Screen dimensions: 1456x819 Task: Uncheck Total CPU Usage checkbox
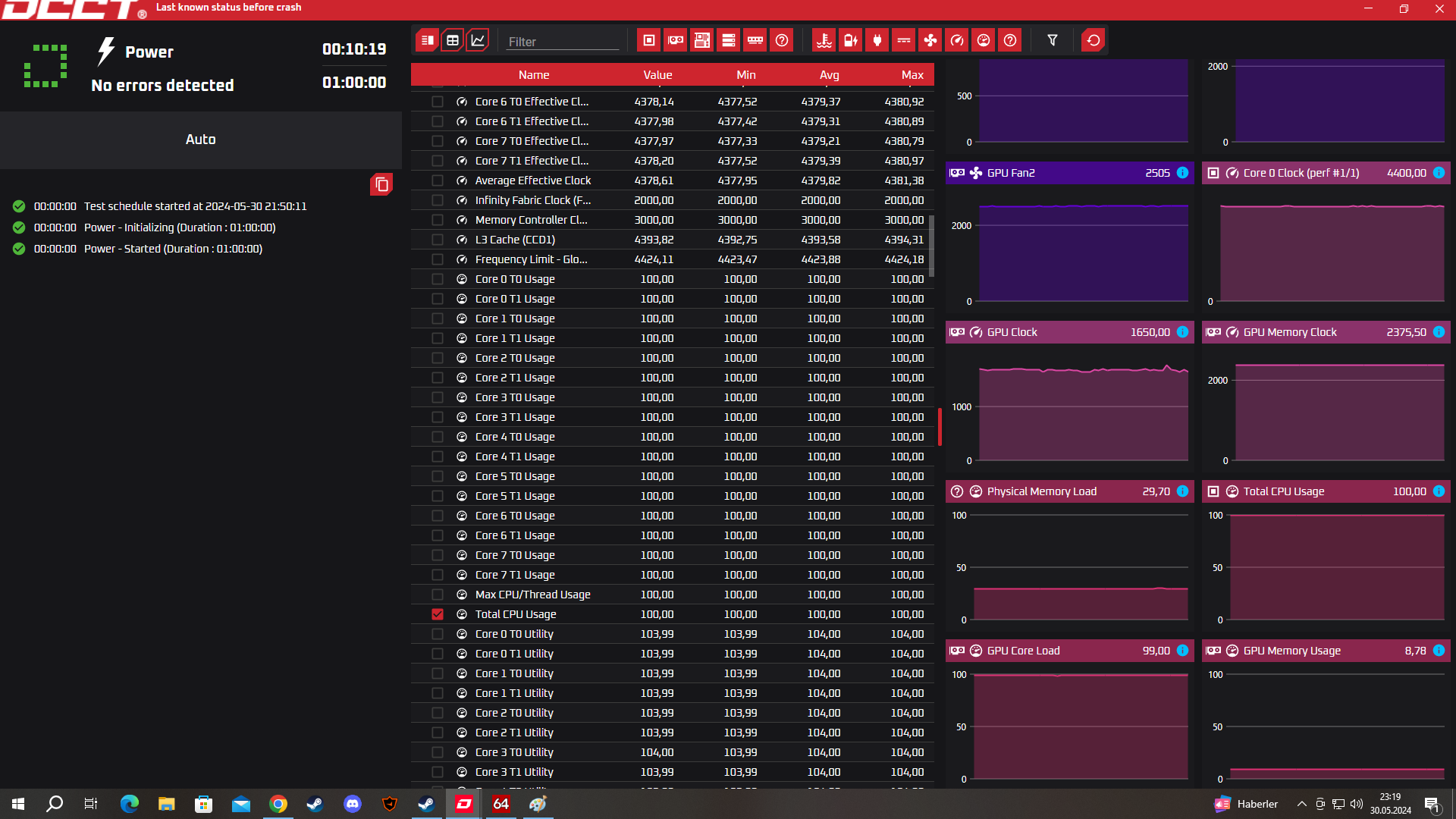point(438,614)
